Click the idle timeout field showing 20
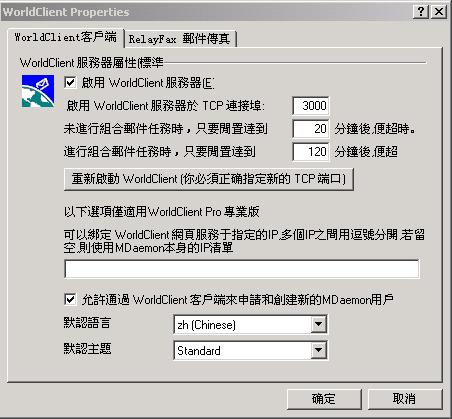This screenshot has height=419, width=452. pyautogui.click(x=311, y=129)
